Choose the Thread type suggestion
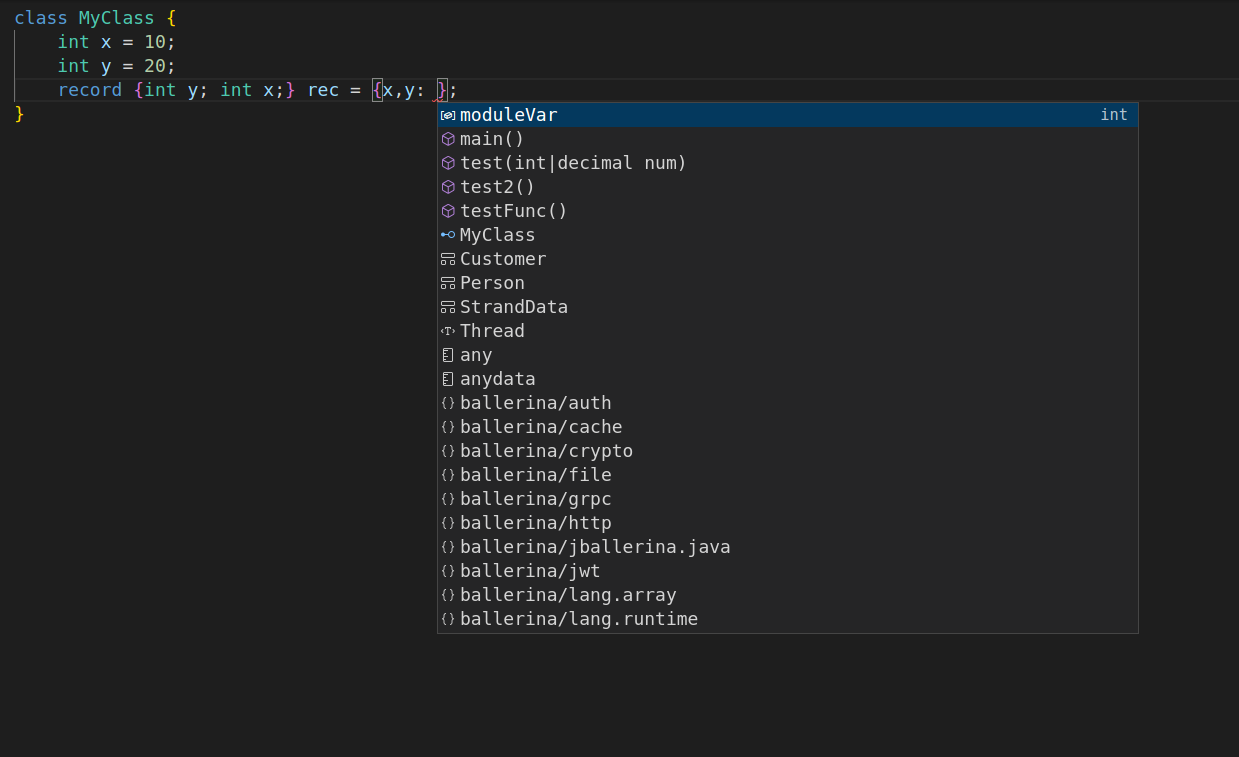This screenshot has height=757, width=1239. click(788, 331)
